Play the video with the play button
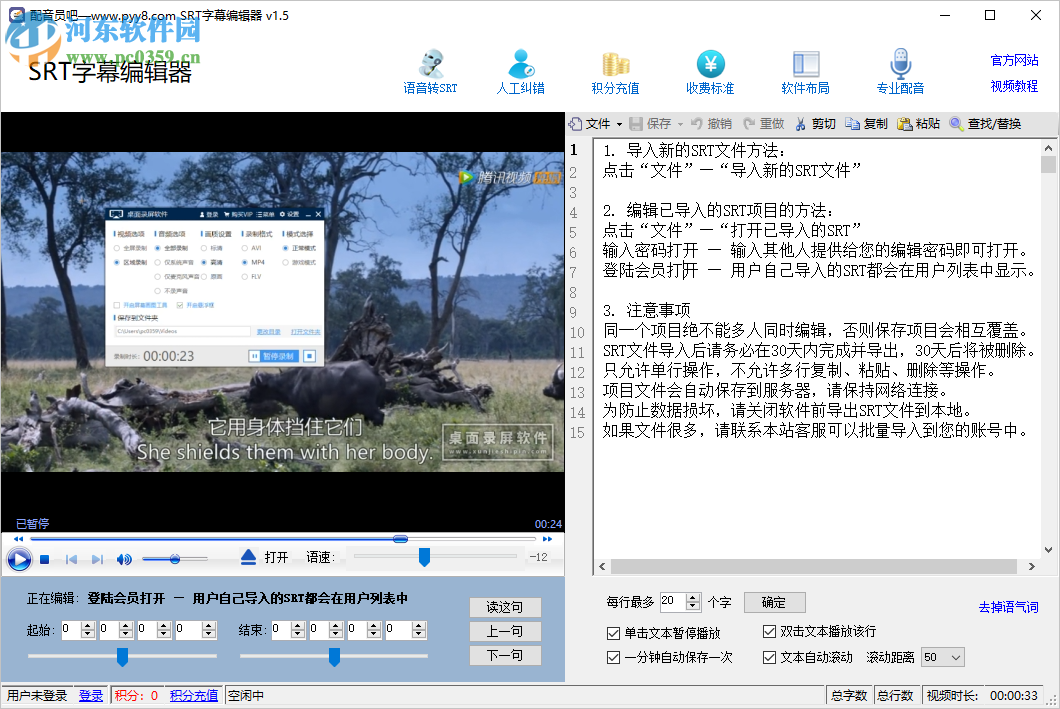This screenshot has height=709, width=1060. [19, 559]
